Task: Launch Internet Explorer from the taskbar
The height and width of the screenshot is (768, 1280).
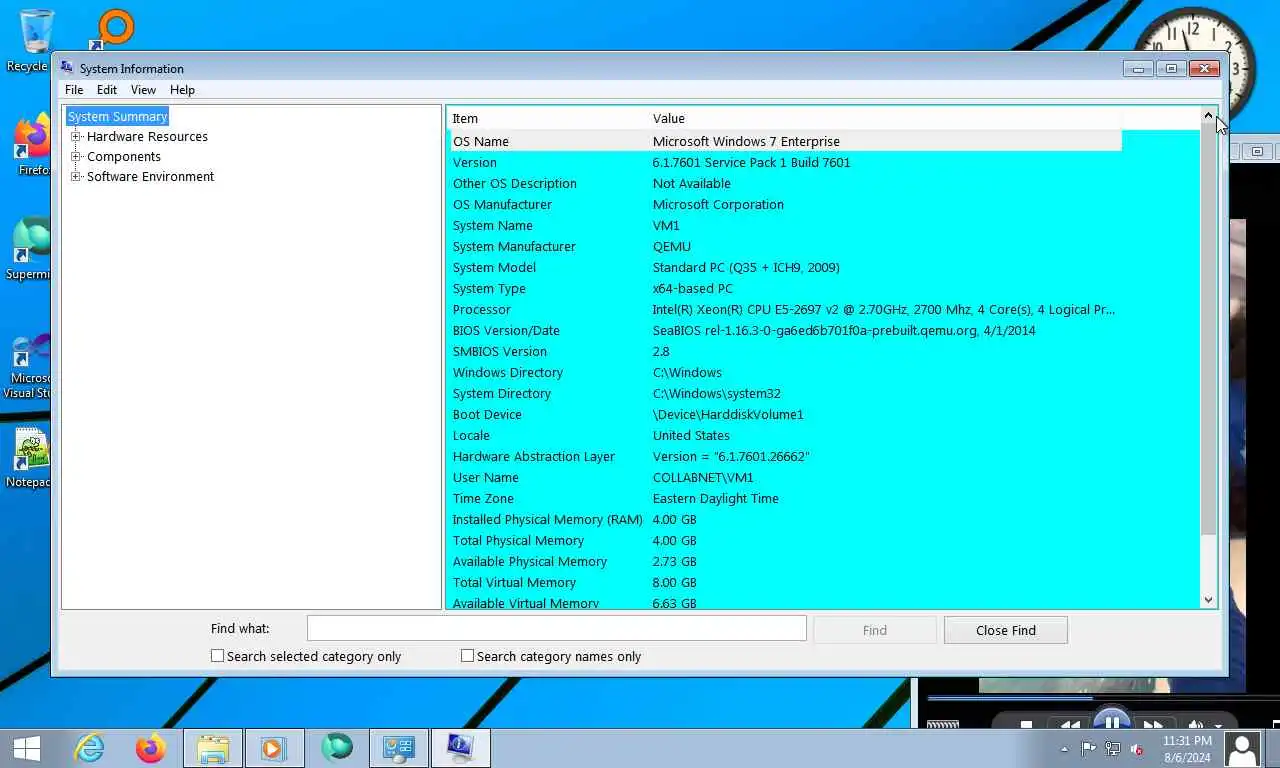Action: [x=90, y=748]
